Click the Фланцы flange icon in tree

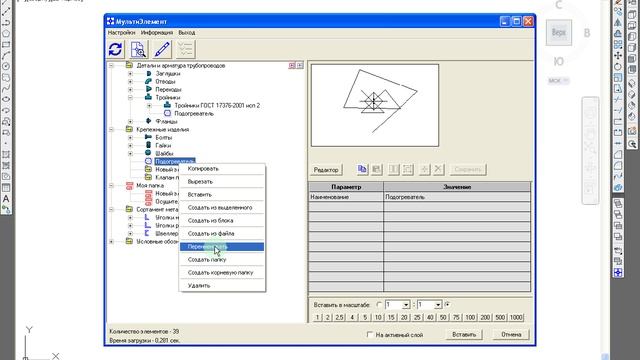tap(149, 121)
